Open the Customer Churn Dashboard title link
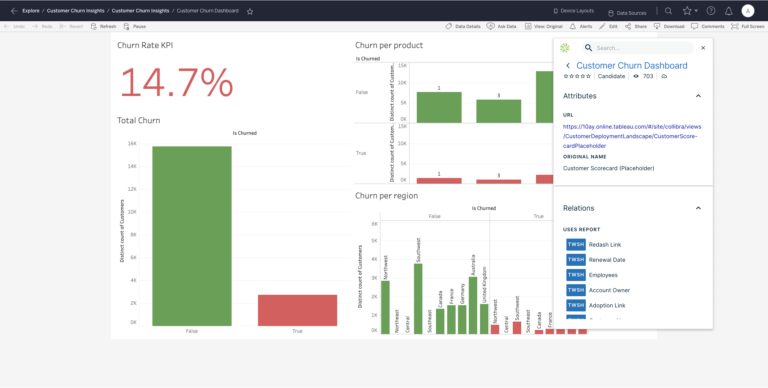Screen dimensions: 768x388 point(632,66)
